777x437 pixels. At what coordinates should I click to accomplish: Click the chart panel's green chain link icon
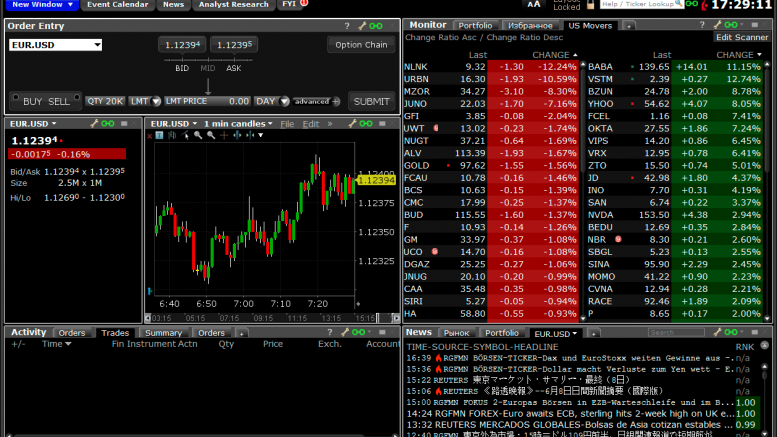pyautogui.click(x=366, y=123)
